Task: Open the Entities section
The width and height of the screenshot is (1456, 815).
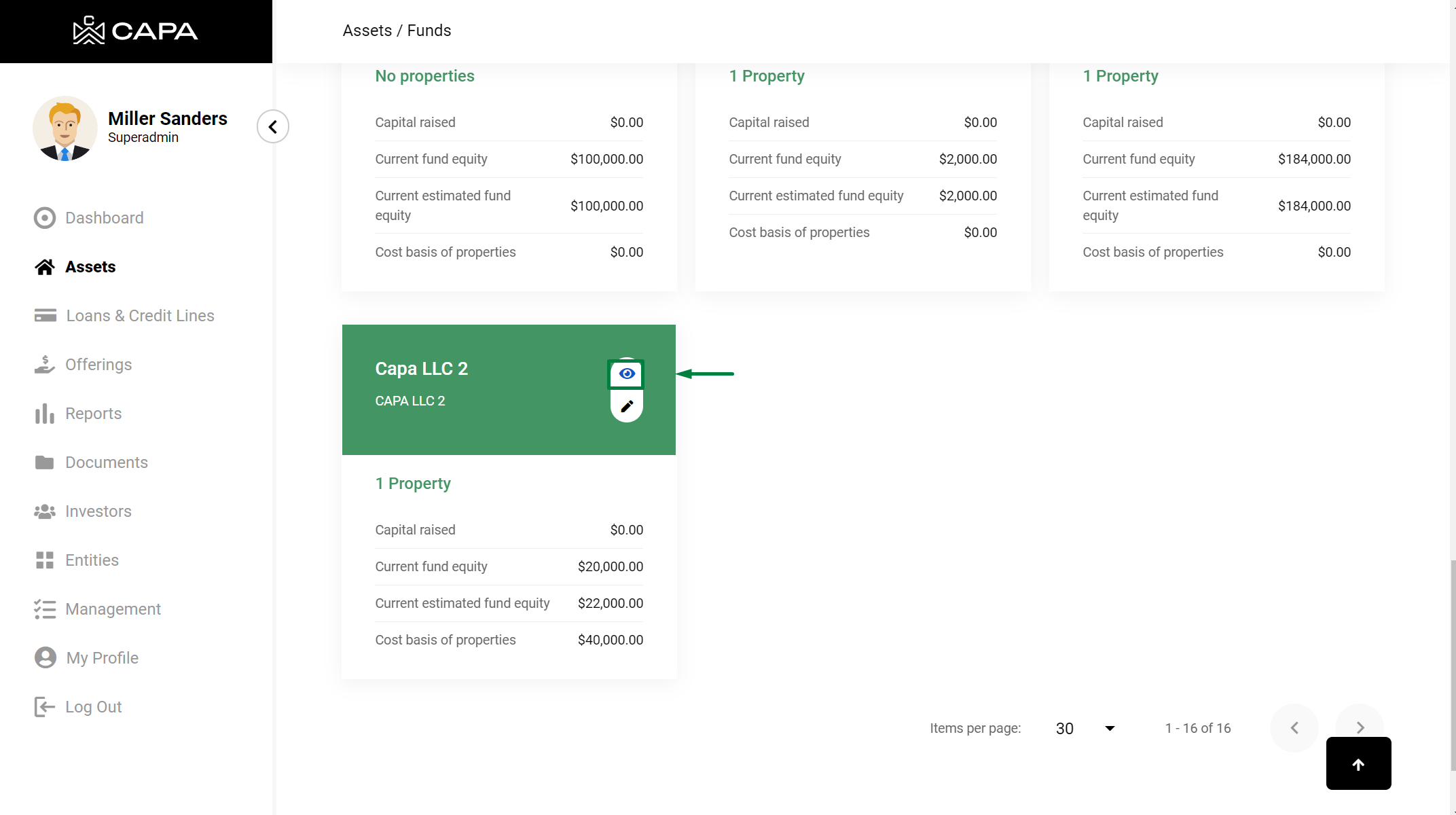Action: pos(92,560)
